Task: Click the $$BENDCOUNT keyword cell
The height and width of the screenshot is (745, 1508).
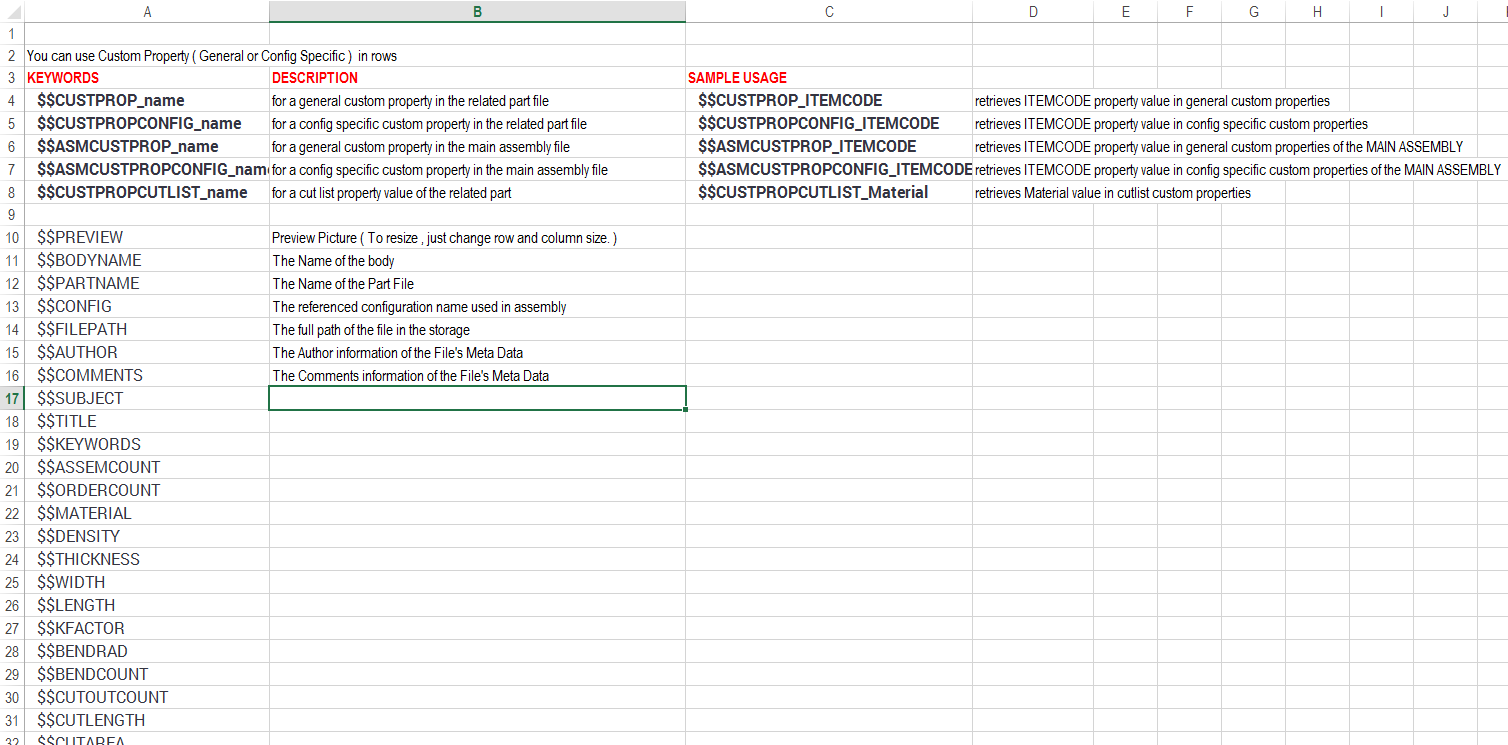Action: pos(147,674)
